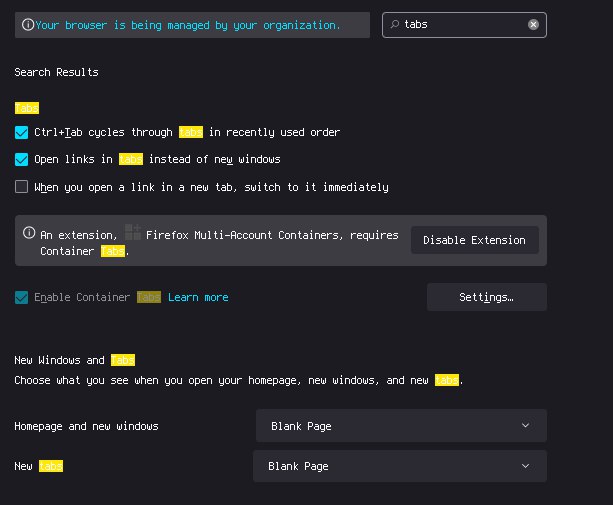Click 'Homepage and new windows' label
The width and height of the screenshot is (613, 505).
point(86,426)
